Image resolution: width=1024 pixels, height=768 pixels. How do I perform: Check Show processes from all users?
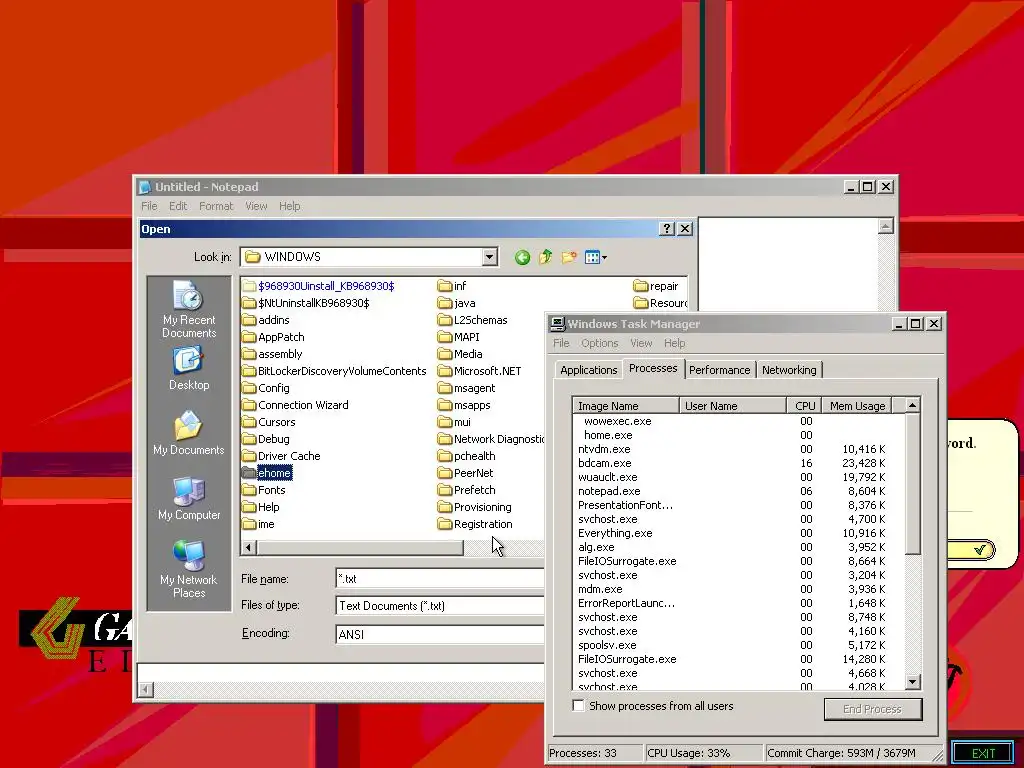[x=578, y=706]
